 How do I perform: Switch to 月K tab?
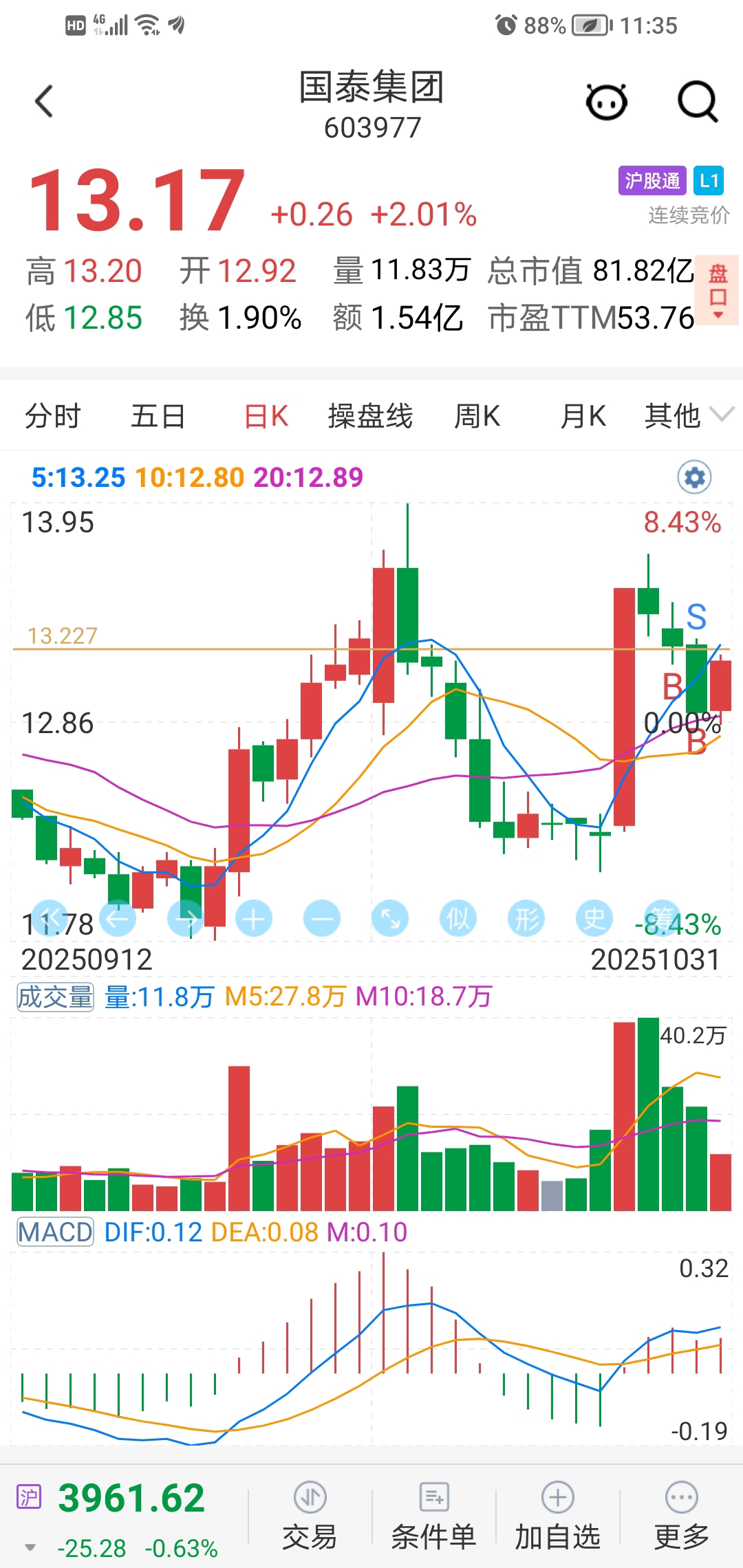583,416
